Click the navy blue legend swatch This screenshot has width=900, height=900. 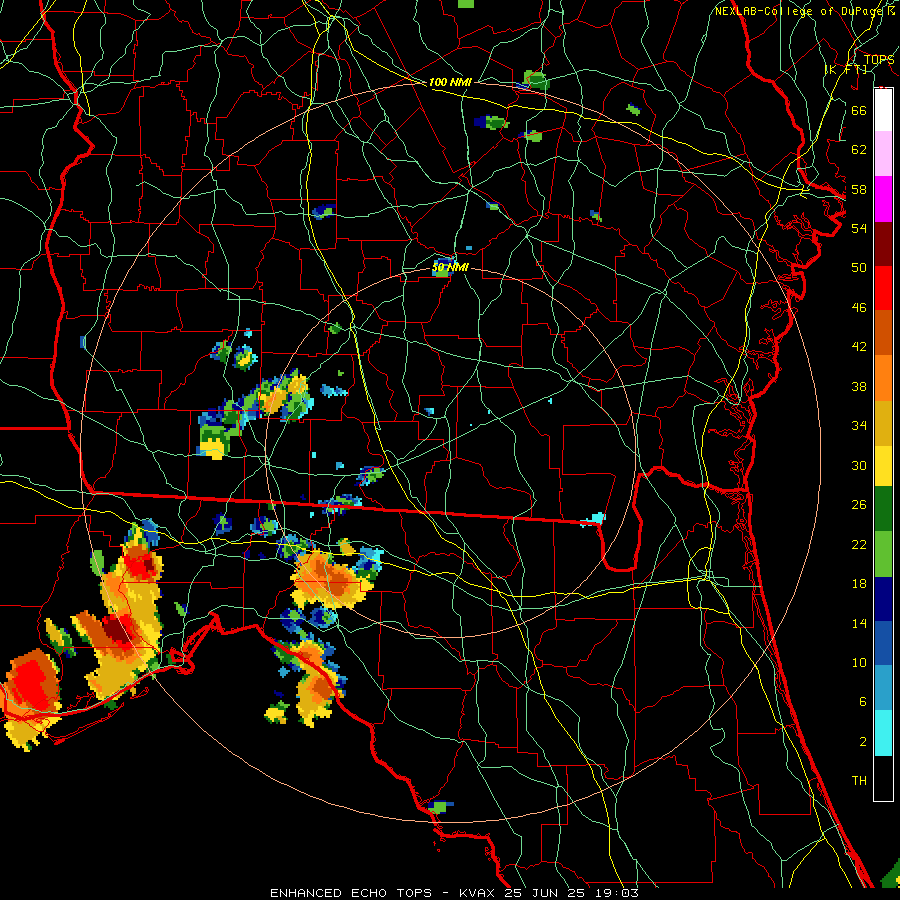883,599
